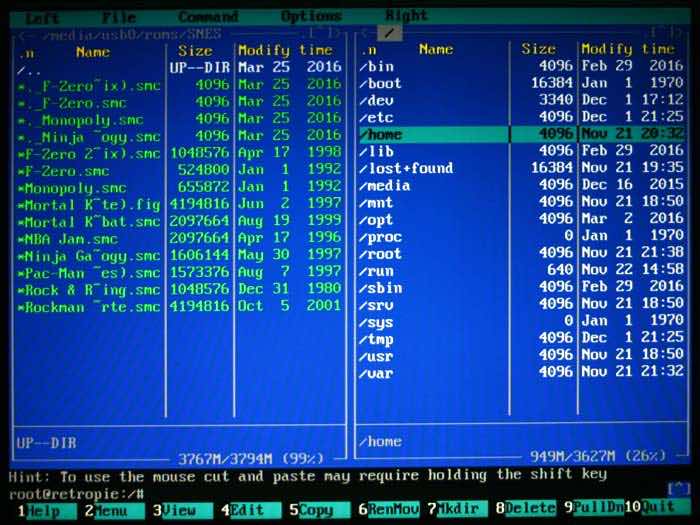Click the 10 Quit function key button
The width and height of the screenshot is (700, 525).
(x=656, y=507)
